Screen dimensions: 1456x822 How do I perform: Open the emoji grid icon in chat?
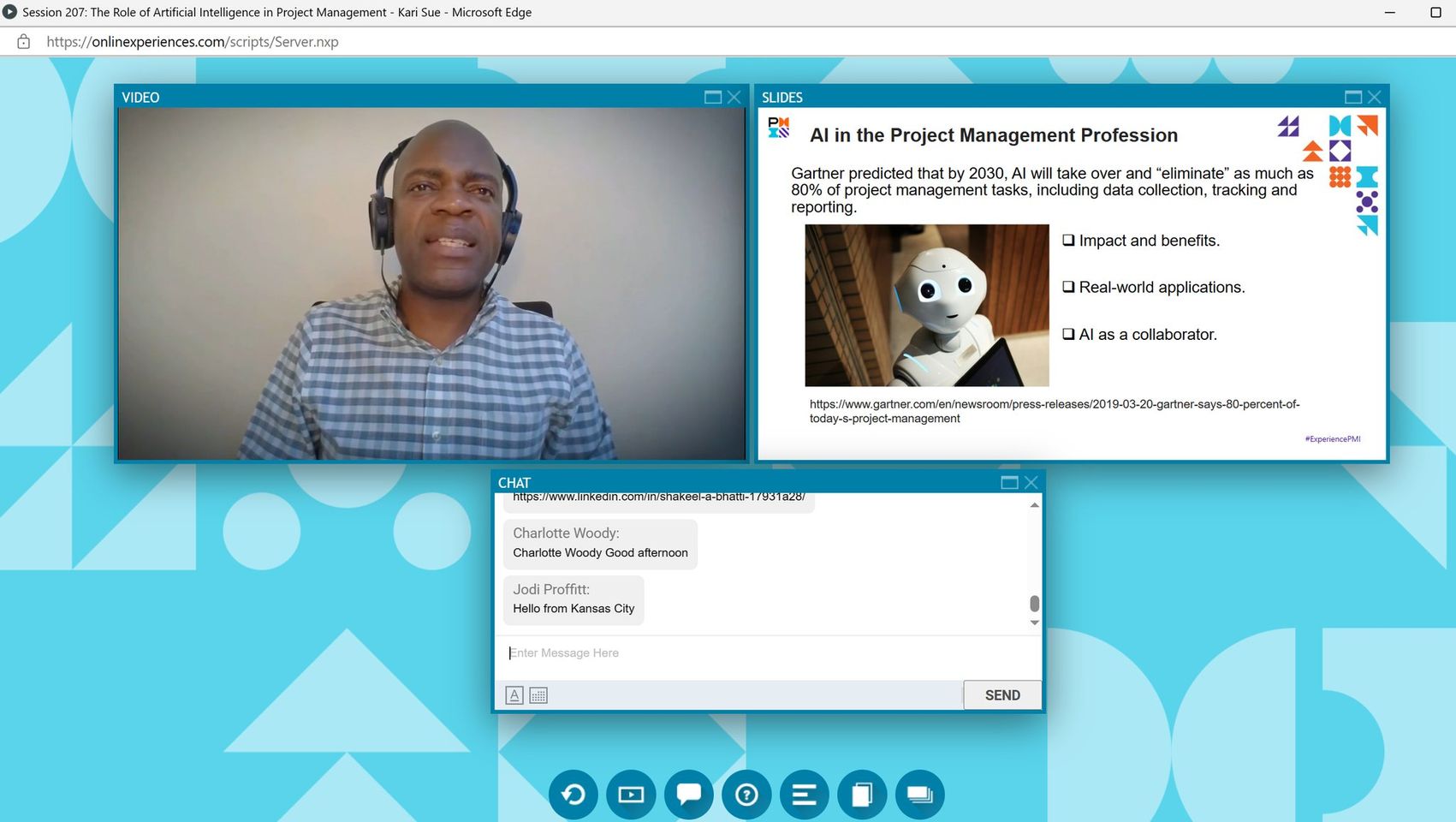(x=538, y=695)
